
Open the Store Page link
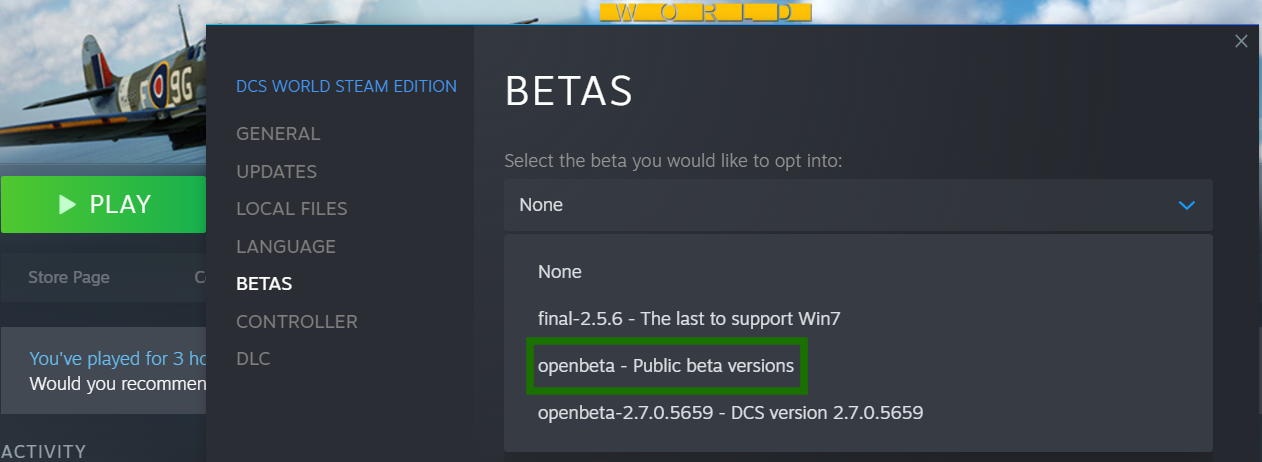coord(69,277)
